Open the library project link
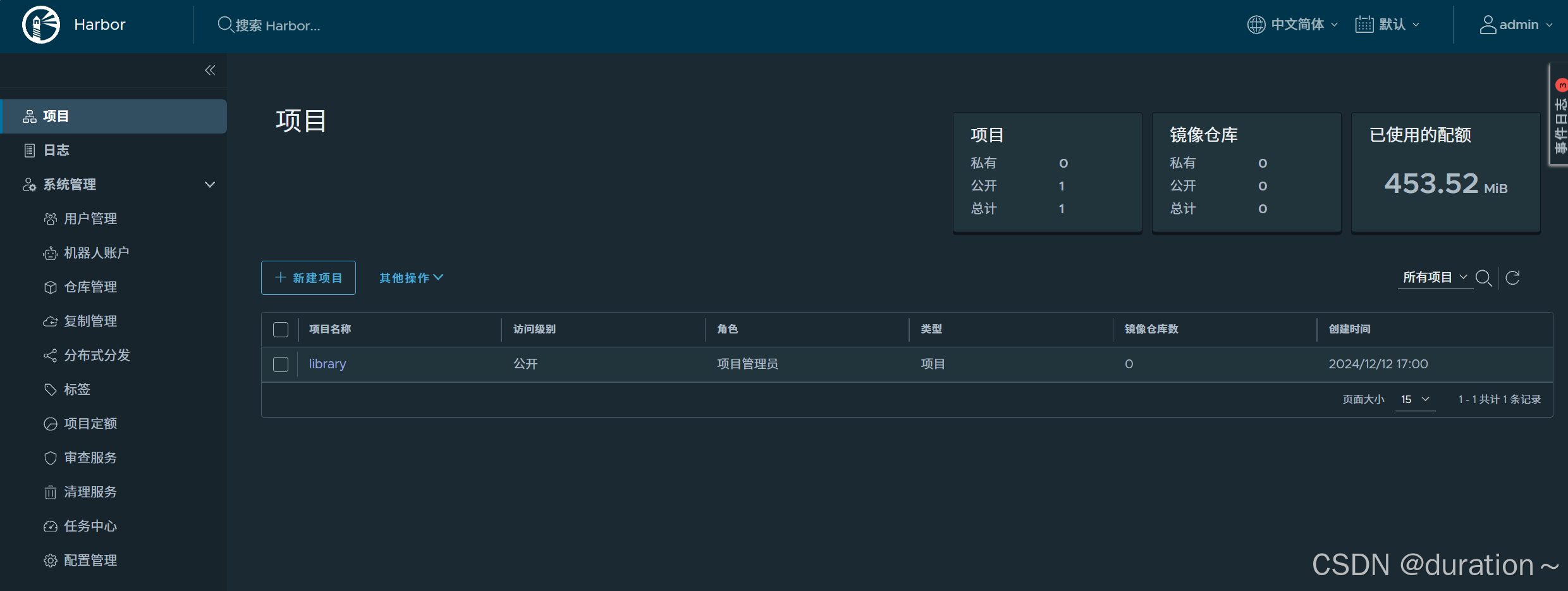Image resolution: width=1568 pixels, height=591 pixels. click(x=327, y=364)
